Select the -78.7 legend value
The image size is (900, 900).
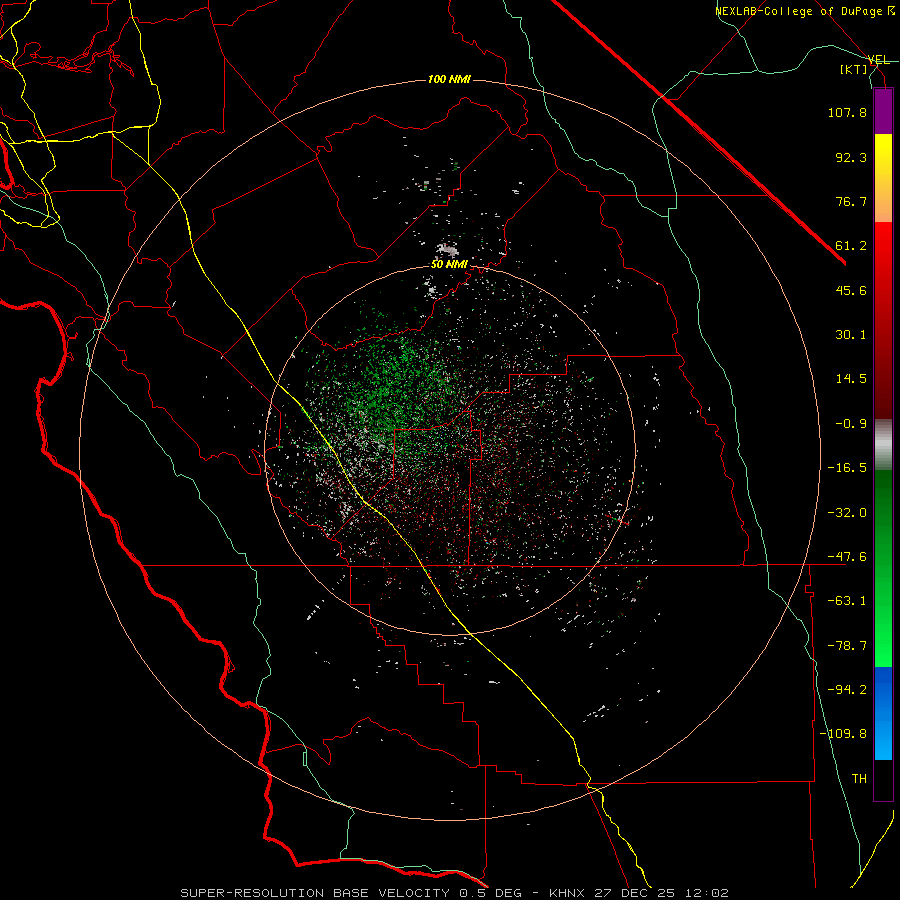pyautogui.click(x=847, y=646)
